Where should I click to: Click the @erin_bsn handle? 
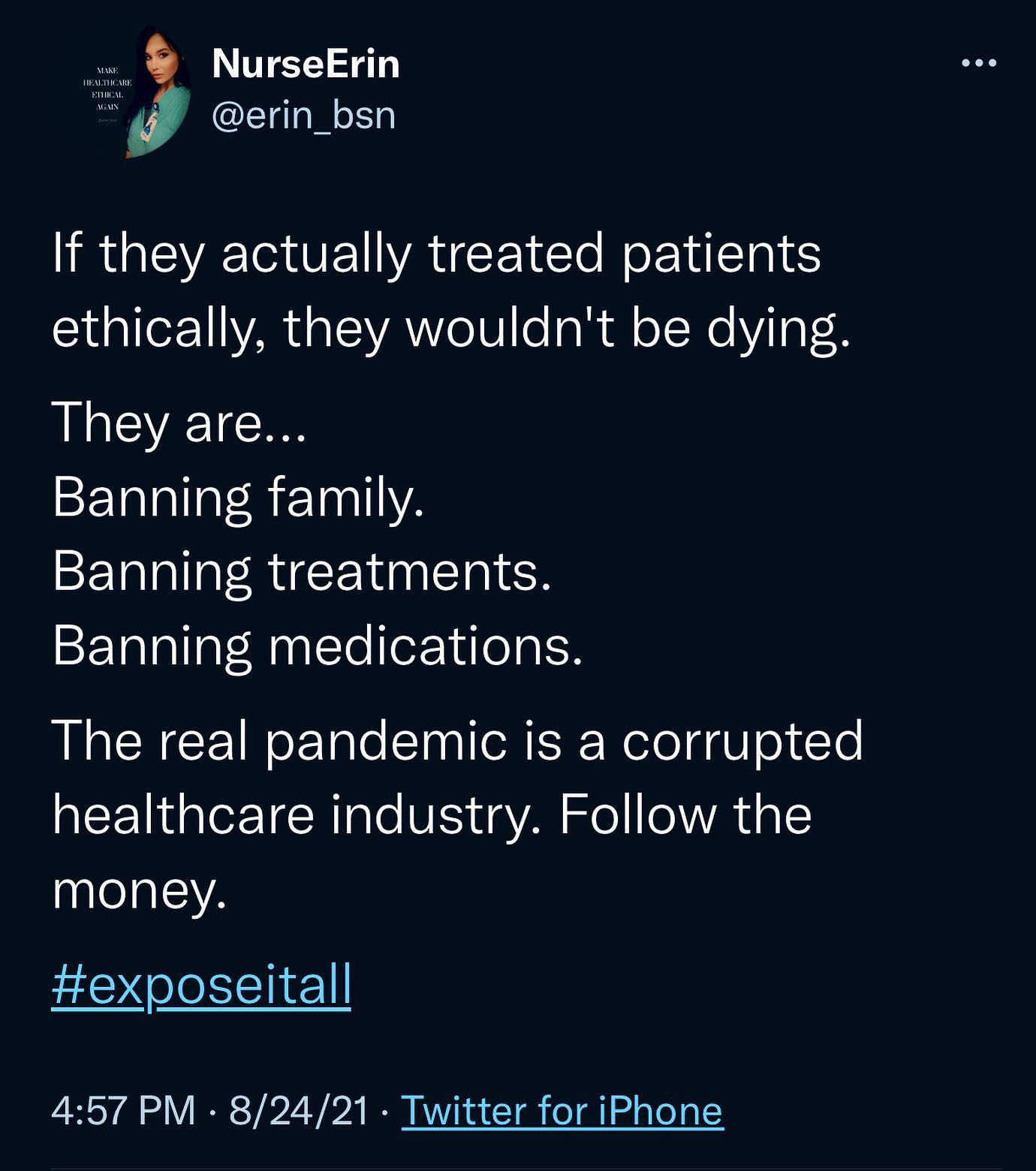pos(303,115)
